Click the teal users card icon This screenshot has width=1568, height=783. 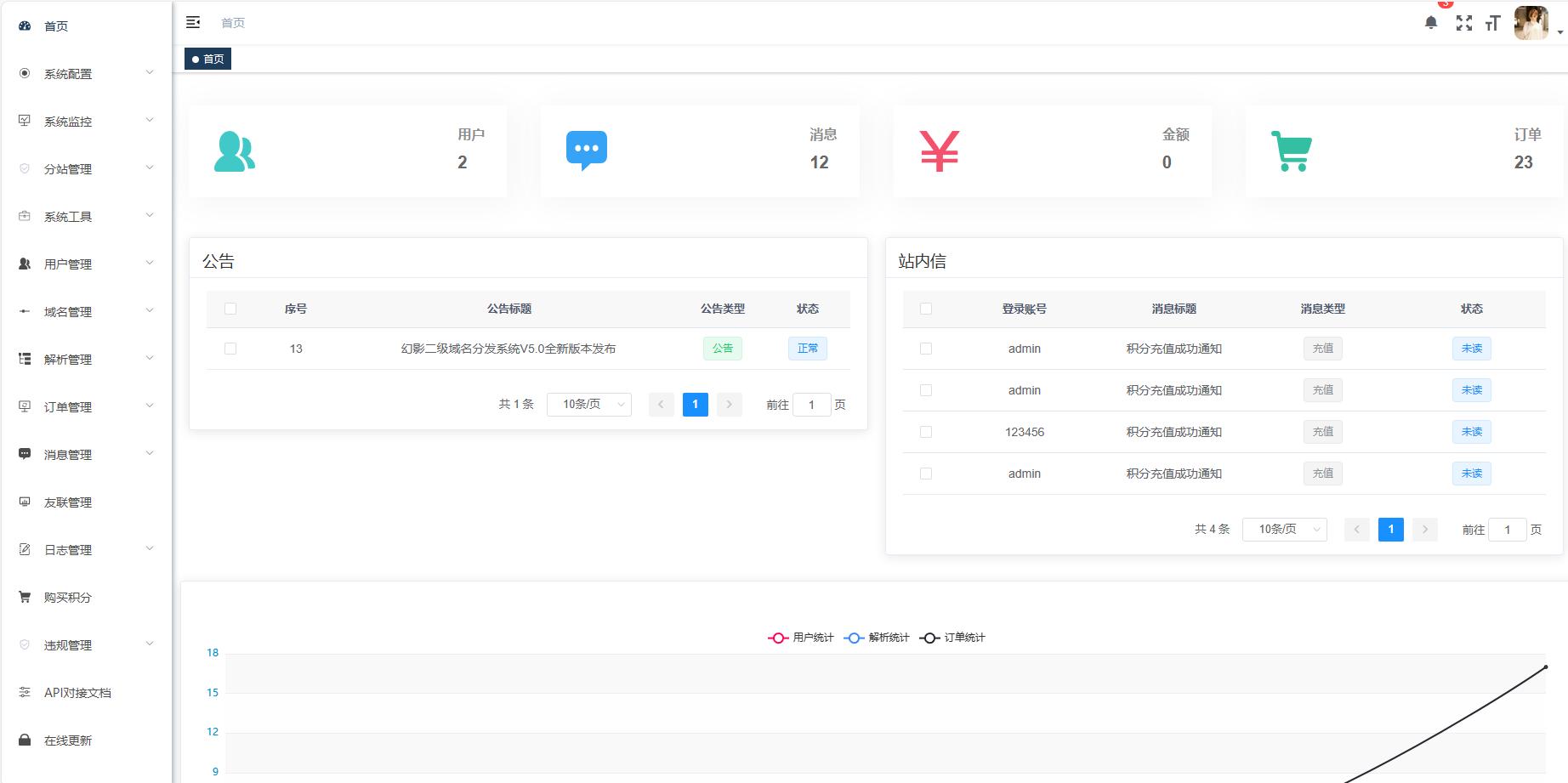point(234,151)
